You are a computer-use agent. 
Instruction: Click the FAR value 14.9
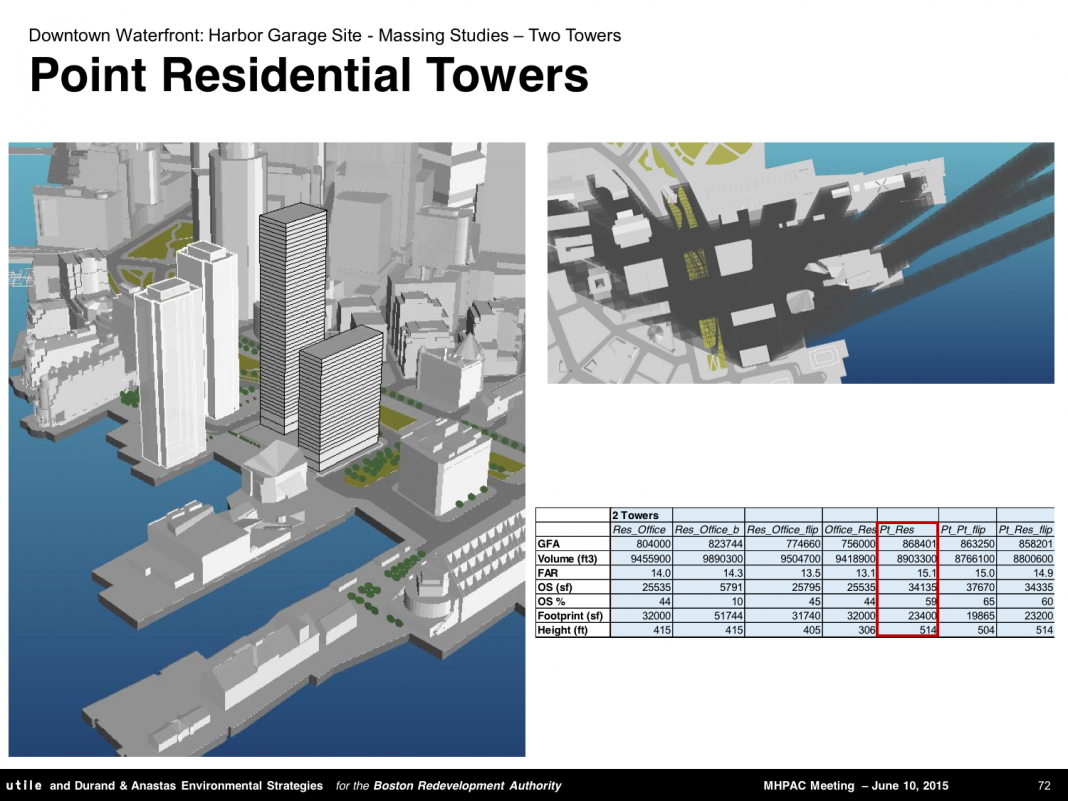pyautogui.click(x=1043, y=573)
